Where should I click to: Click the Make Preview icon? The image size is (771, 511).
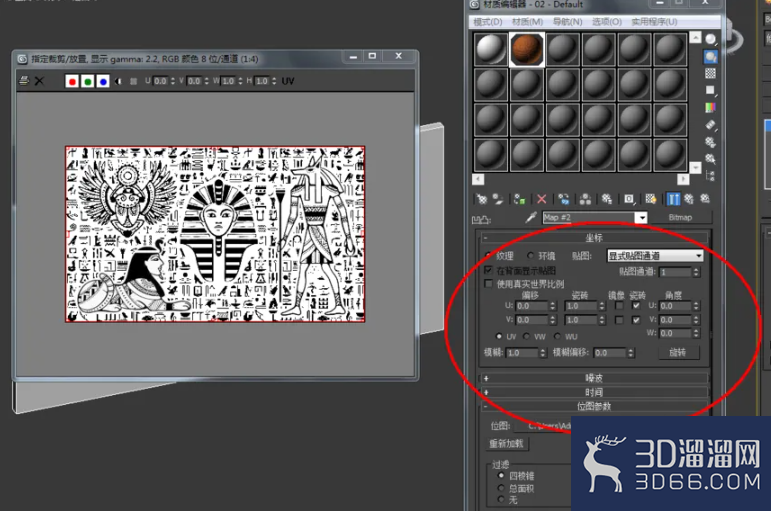(711, 125)
